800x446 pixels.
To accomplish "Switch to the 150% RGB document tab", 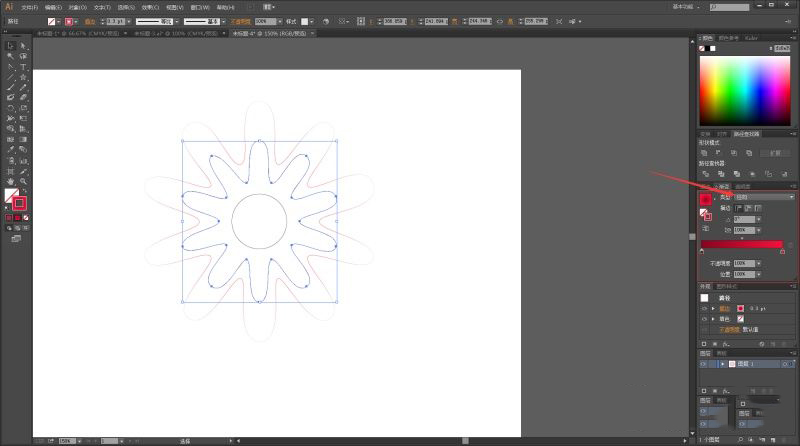I will click(269, 33).
